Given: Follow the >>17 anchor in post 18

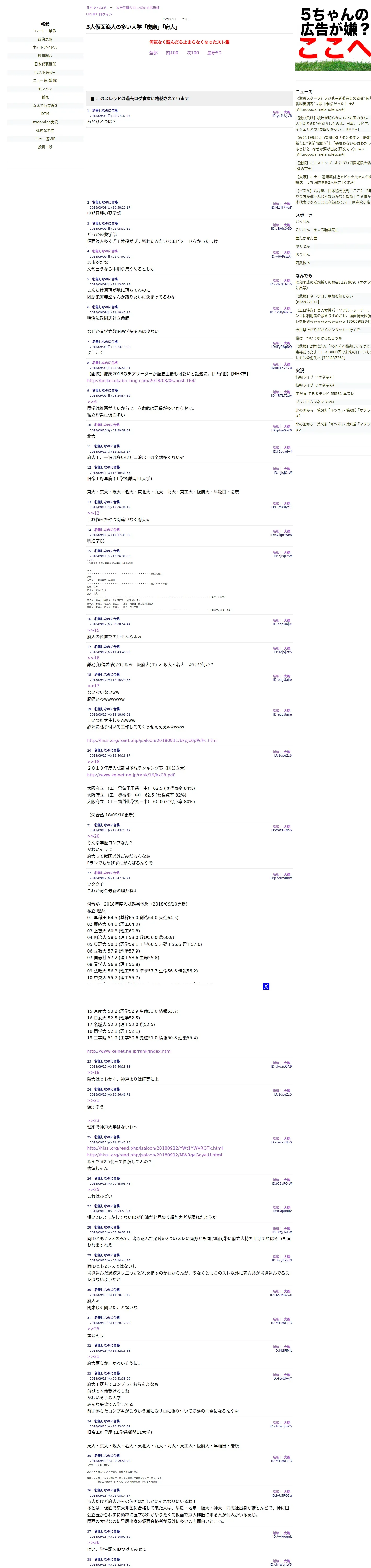Looking at the screenshot, I should (x=93, y=686).
